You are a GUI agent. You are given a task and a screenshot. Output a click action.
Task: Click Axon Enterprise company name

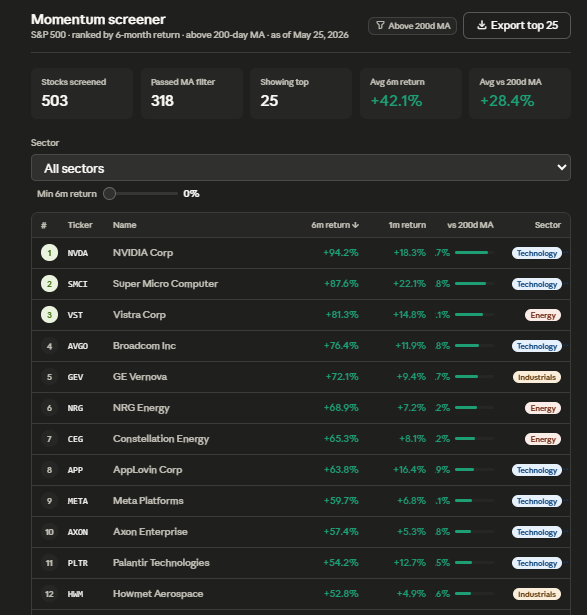tap(150, 531)
